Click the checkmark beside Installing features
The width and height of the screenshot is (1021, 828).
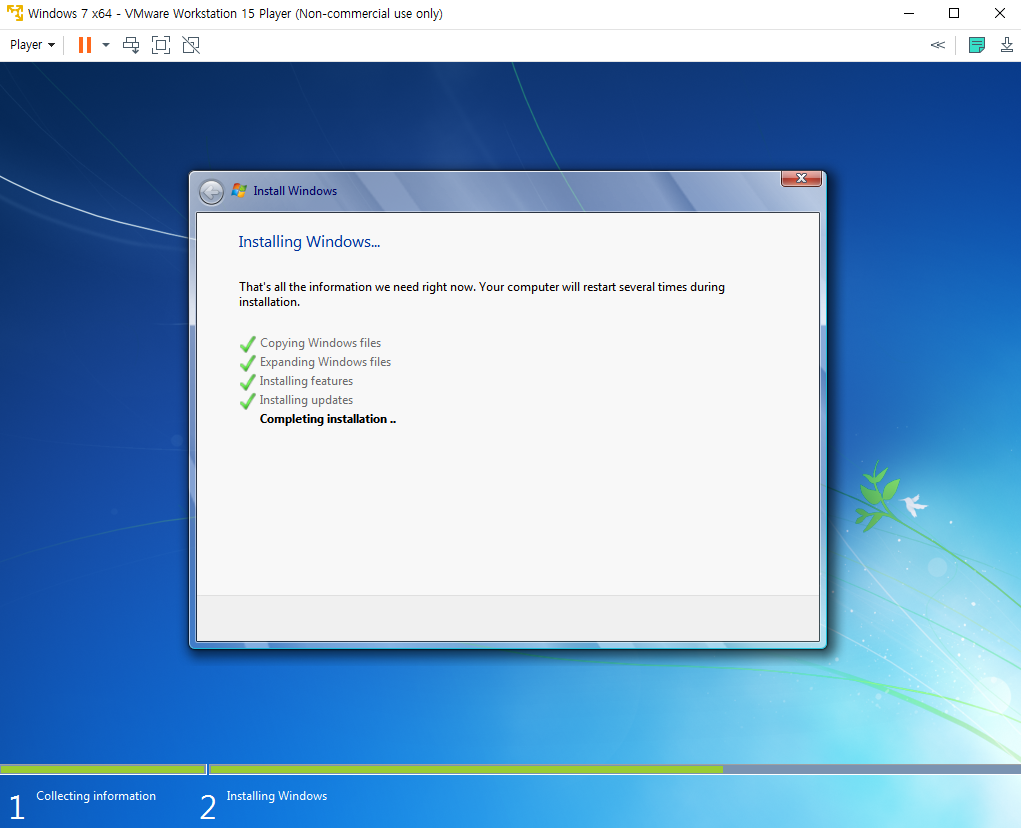[247, 381]
